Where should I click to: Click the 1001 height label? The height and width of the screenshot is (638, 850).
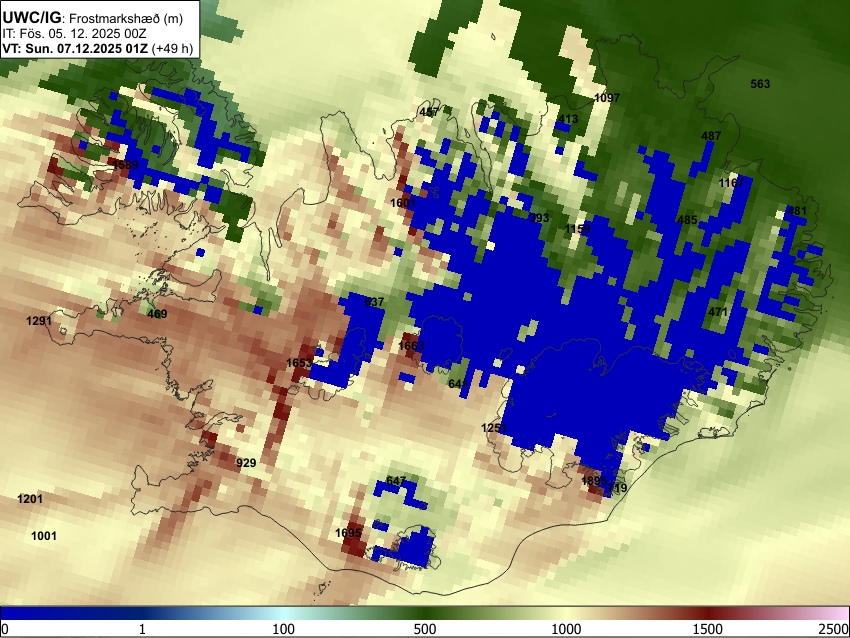pyautogui.click(x=44, y=536)
